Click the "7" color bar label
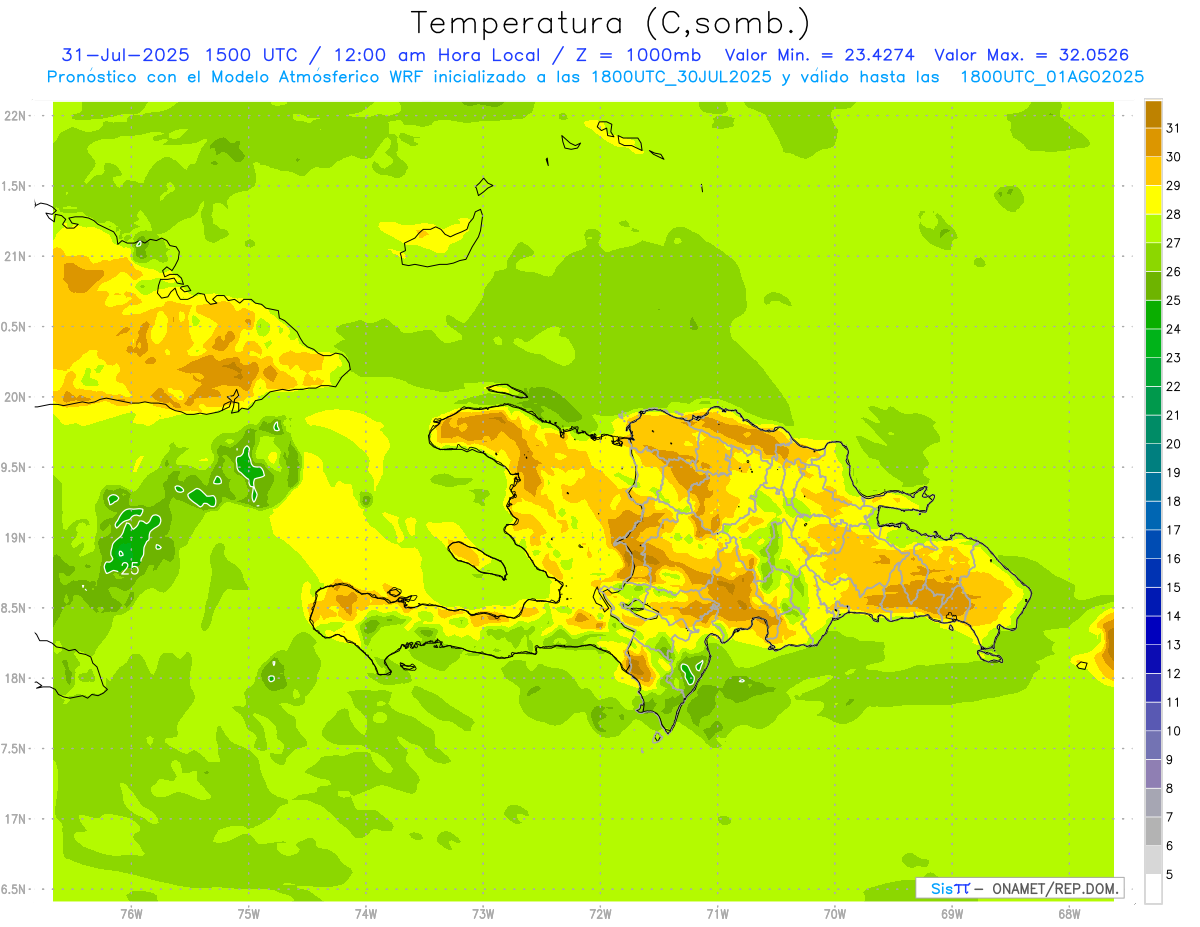This screenshot has width=1200, height=927. pyautogui.click(x=1169, y=817)
